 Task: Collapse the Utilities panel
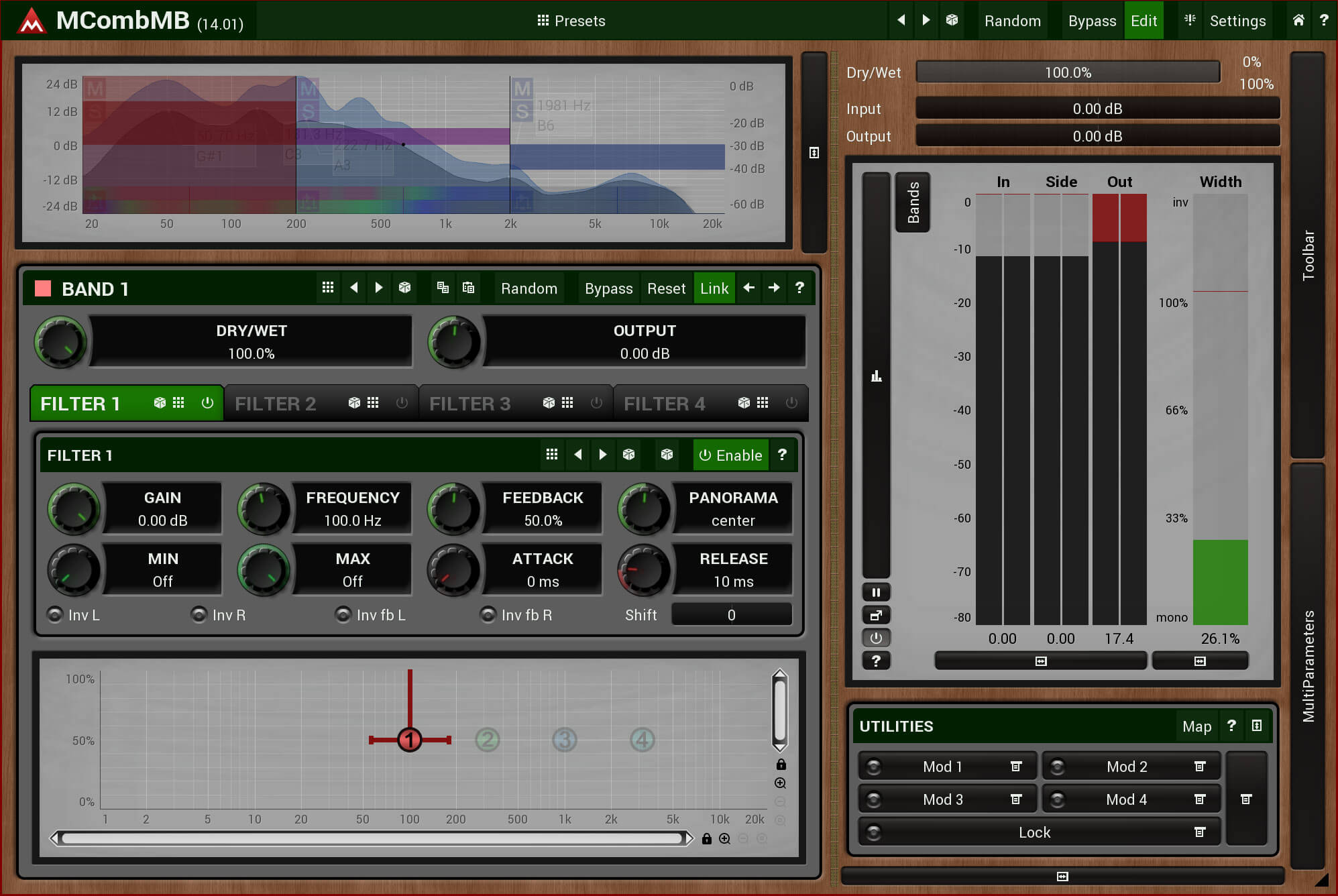(x=1257, y=726)
